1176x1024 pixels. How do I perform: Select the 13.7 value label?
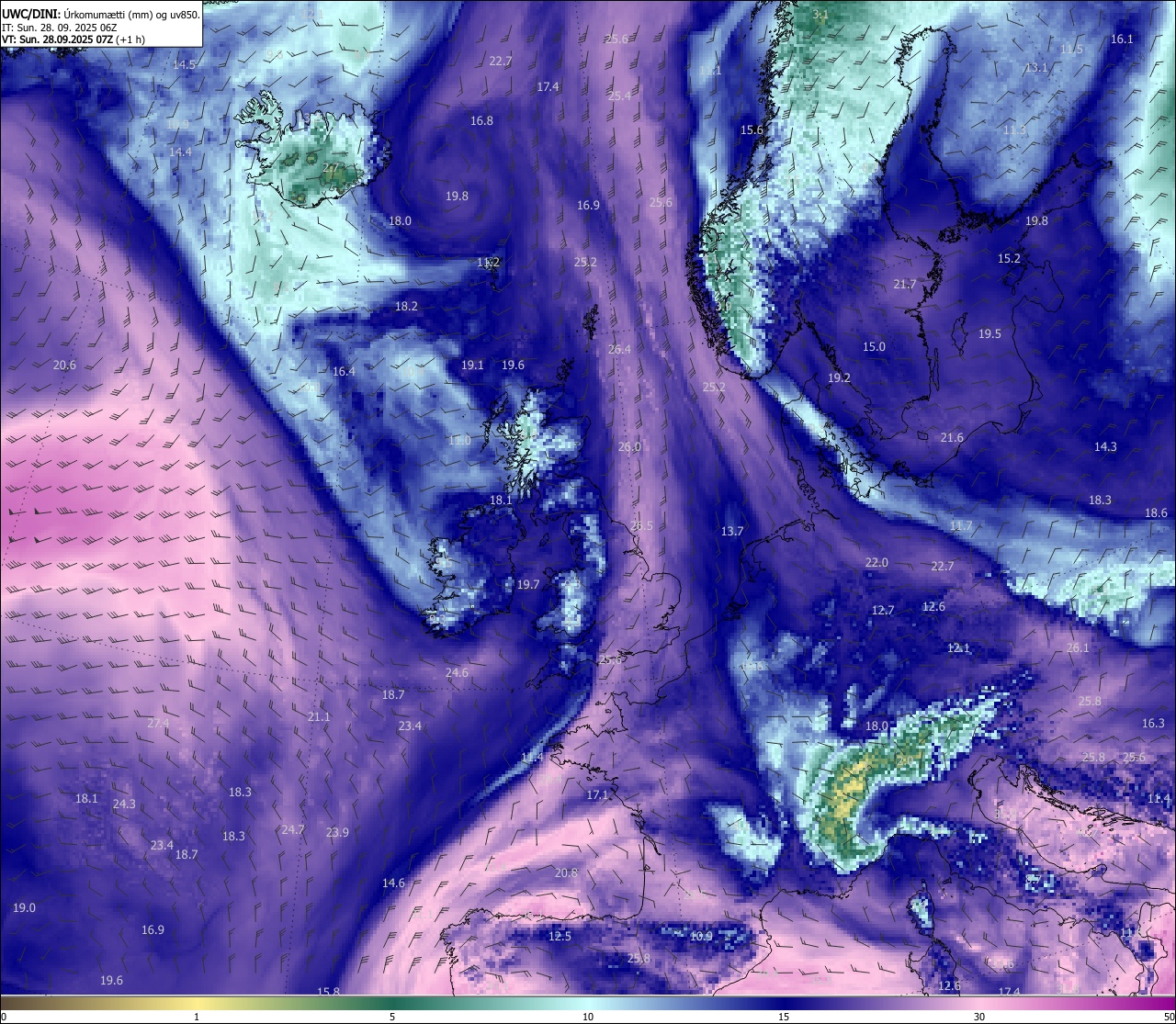[x=732, y=531]
